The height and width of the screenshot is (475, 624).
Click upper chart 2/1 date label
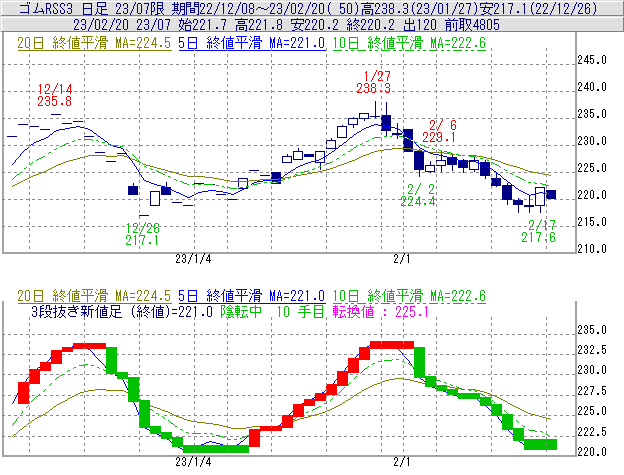tap(402, 259)
